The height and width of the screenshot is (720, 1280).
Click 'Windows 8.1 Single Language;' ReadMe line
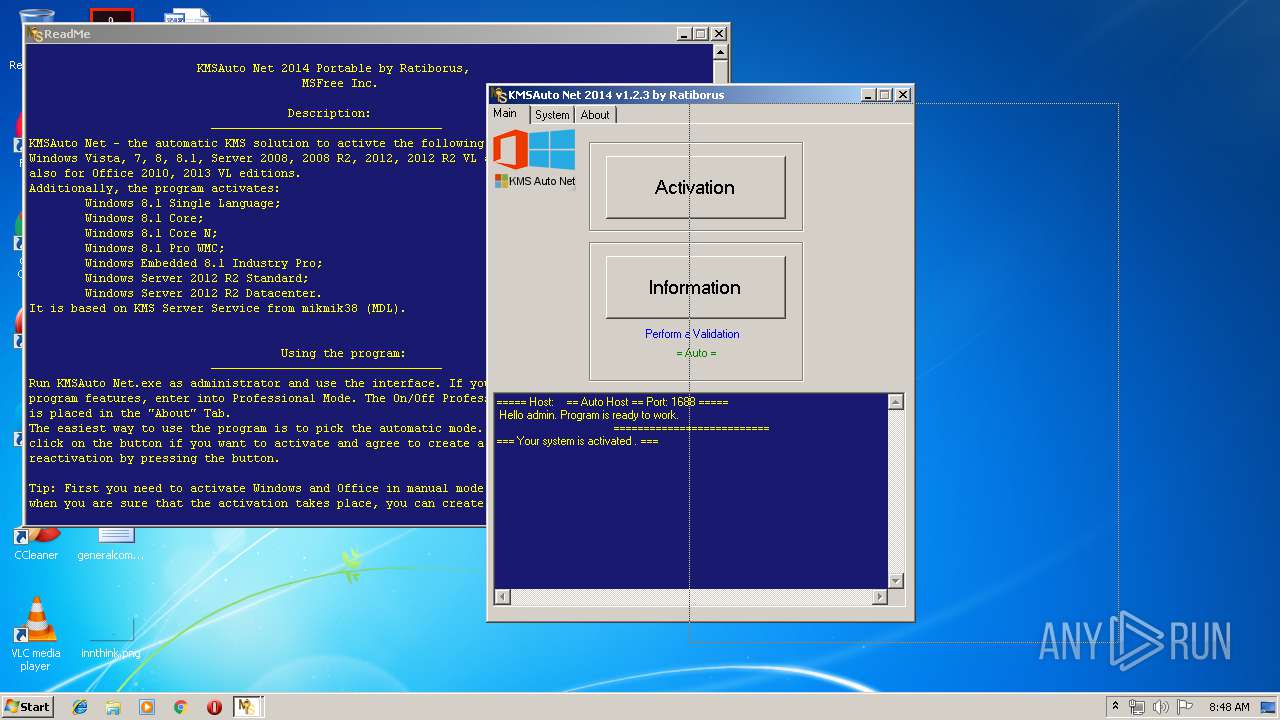183,203
